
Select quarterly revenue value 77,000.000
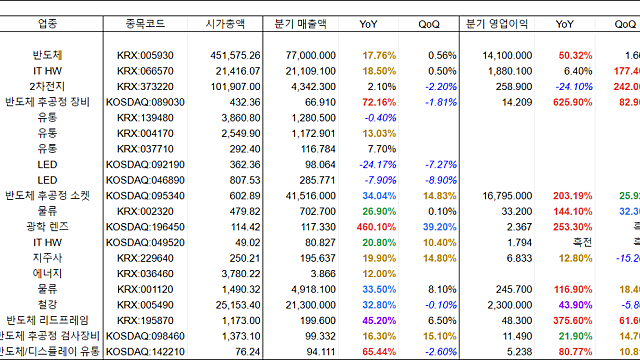pyautogui.click(x=311, y=55)
